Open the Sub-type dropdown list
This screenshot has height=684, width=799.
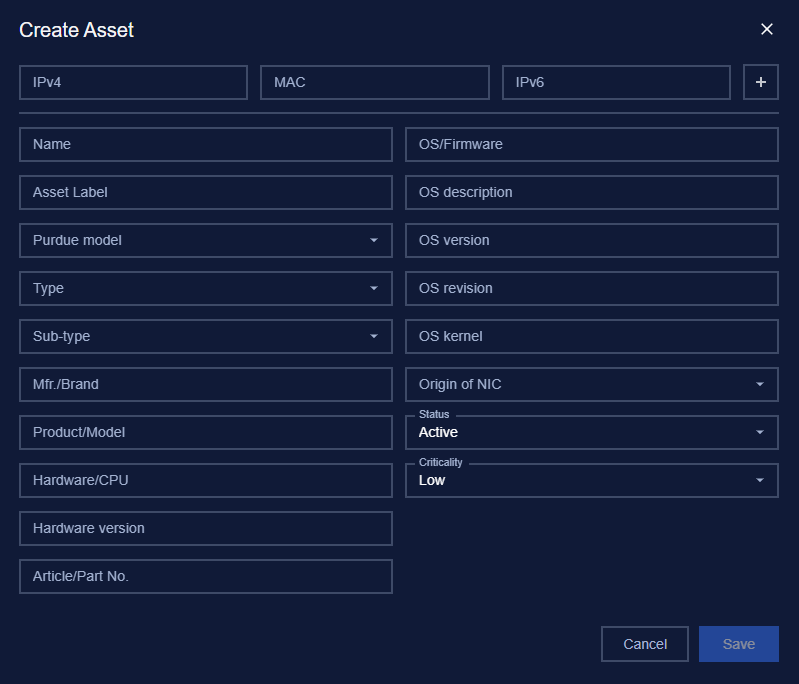coord(206,336)
